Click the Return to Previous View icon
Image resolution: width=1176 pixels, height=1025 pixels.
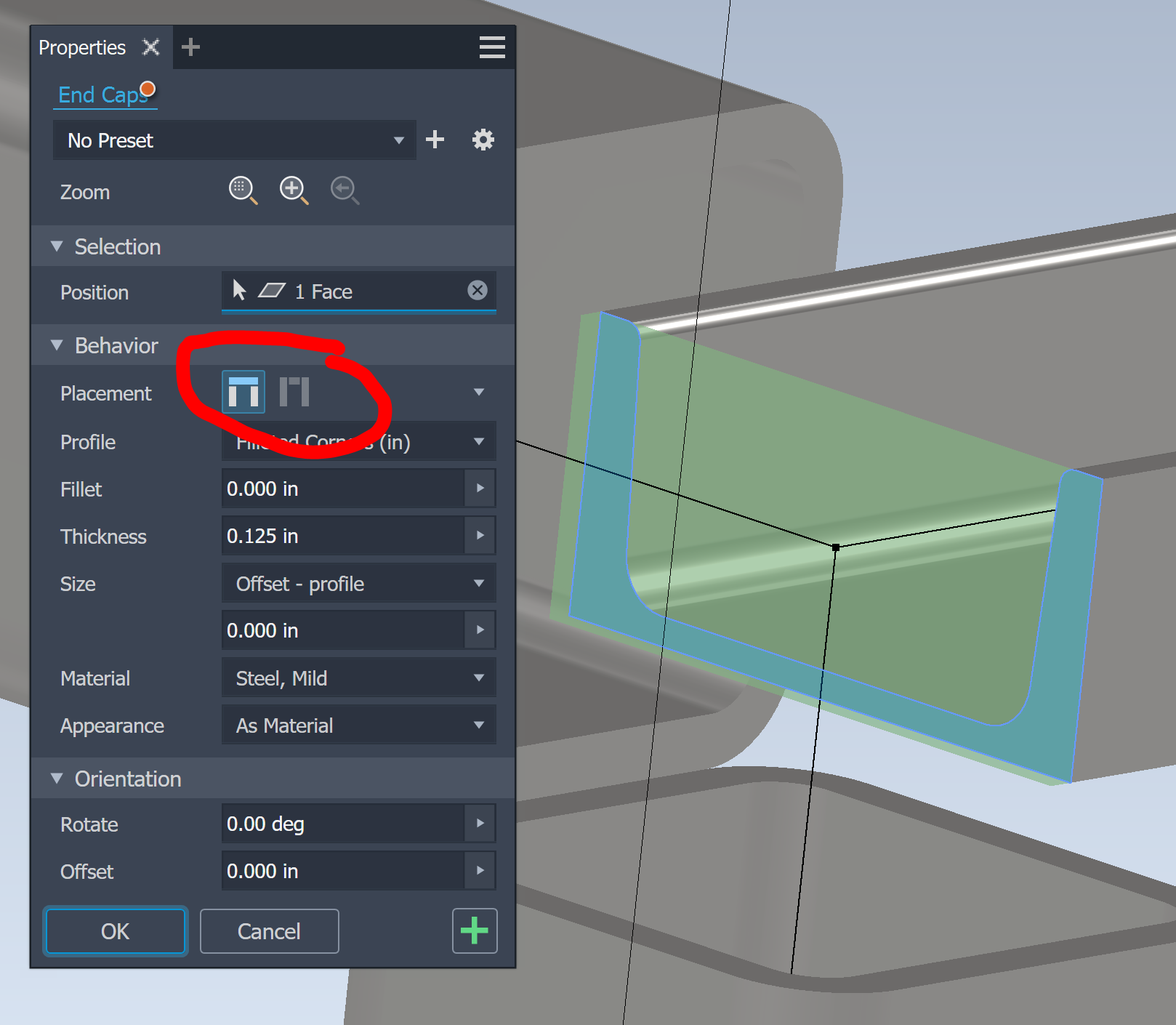(x=345, y=190)
